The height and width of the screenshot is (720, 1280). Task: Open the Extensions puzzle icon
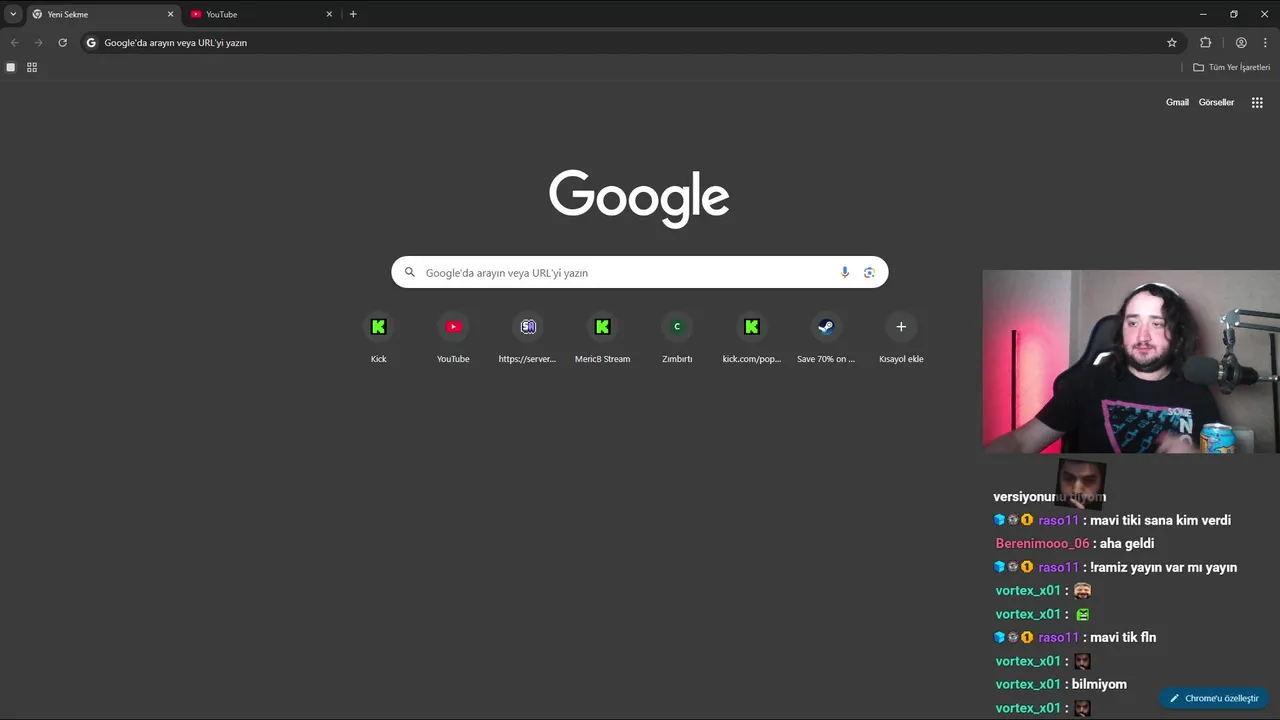[x=1205, y=43]
